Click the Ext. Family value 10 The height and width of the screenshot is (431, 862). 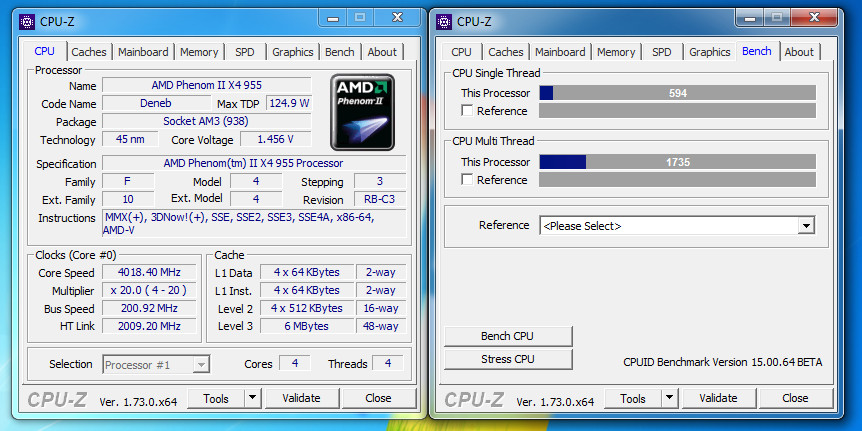point(128,199)
